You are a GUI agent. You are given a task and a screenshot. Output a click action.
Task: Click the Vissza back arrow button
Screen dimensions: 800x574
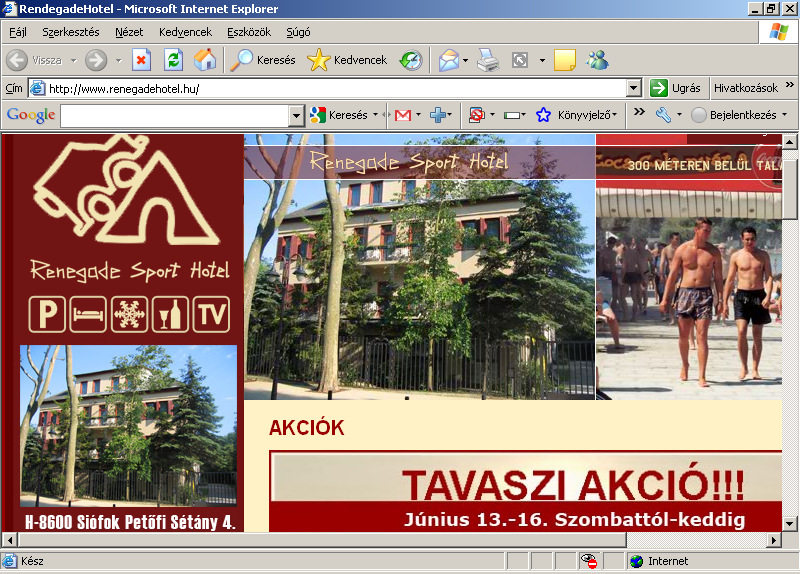tap(33, 60)
